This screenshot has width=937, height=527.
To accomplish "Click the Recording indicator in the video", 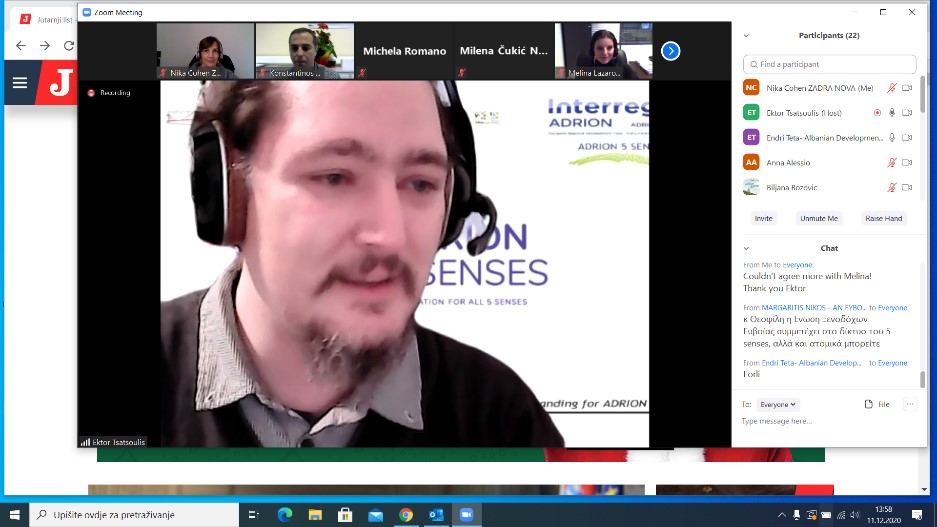I will 110,93.
